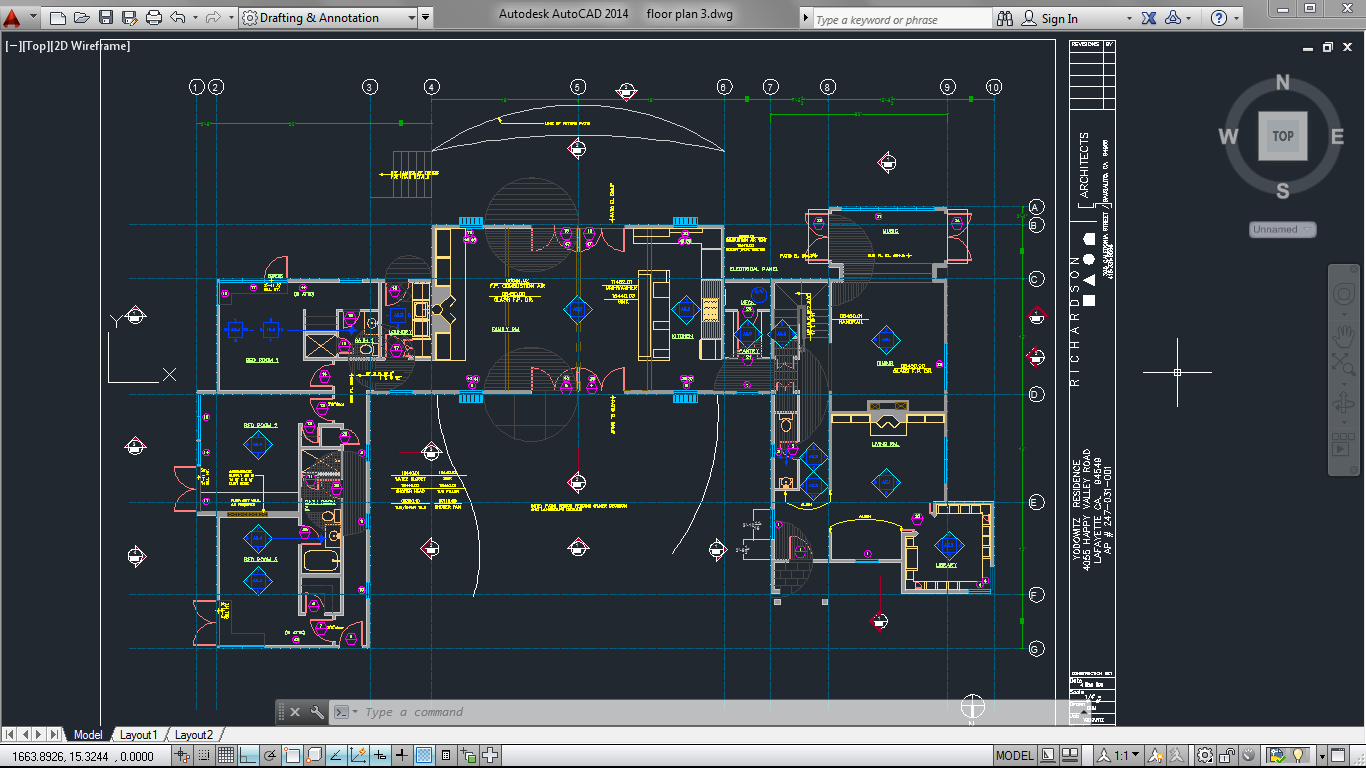
Task: Click the Sign In button
Action: (x=1059, y=18)
